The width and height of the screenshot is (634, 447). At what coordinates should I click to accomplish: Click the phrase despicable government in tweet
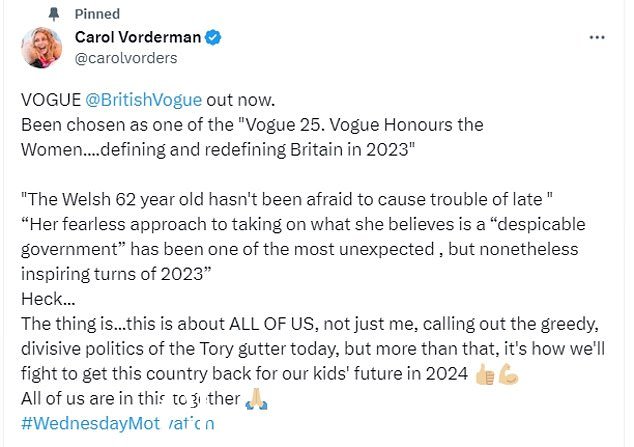(303, 237)
